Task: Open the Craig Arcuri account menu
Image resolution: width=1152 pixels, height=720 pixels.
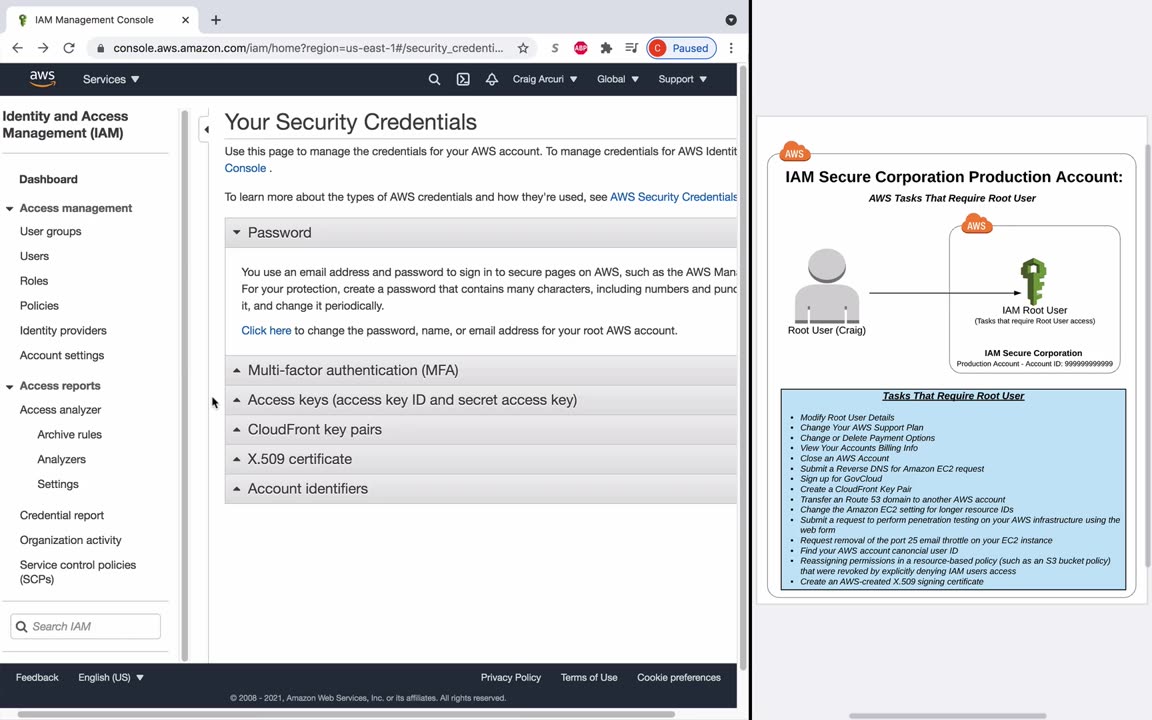Action: click(545, 79)
